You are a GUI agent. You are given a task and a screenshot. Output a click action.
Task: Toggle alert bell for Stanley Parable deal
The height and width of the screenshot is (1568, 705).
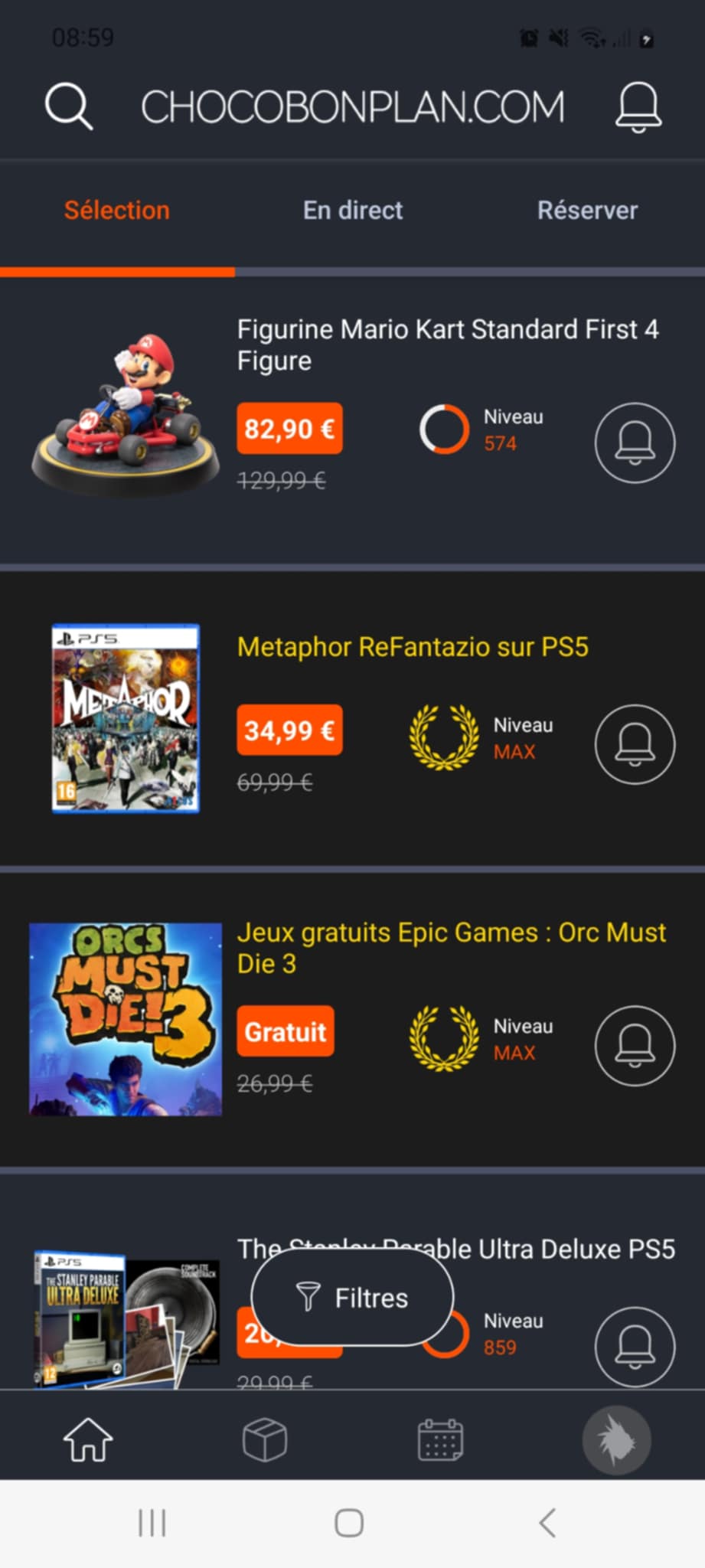[x=635, y=1347]
